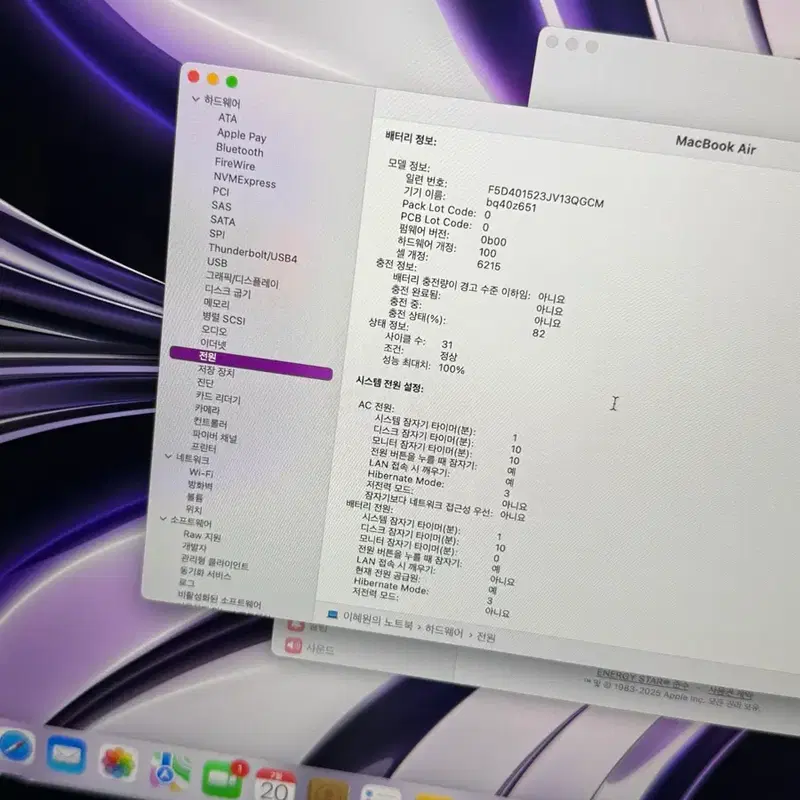Viewport: 800px width, 800px height.
Task: Select Thunderbolt/USB4 in the sidebar
Action: coord(253,253)
